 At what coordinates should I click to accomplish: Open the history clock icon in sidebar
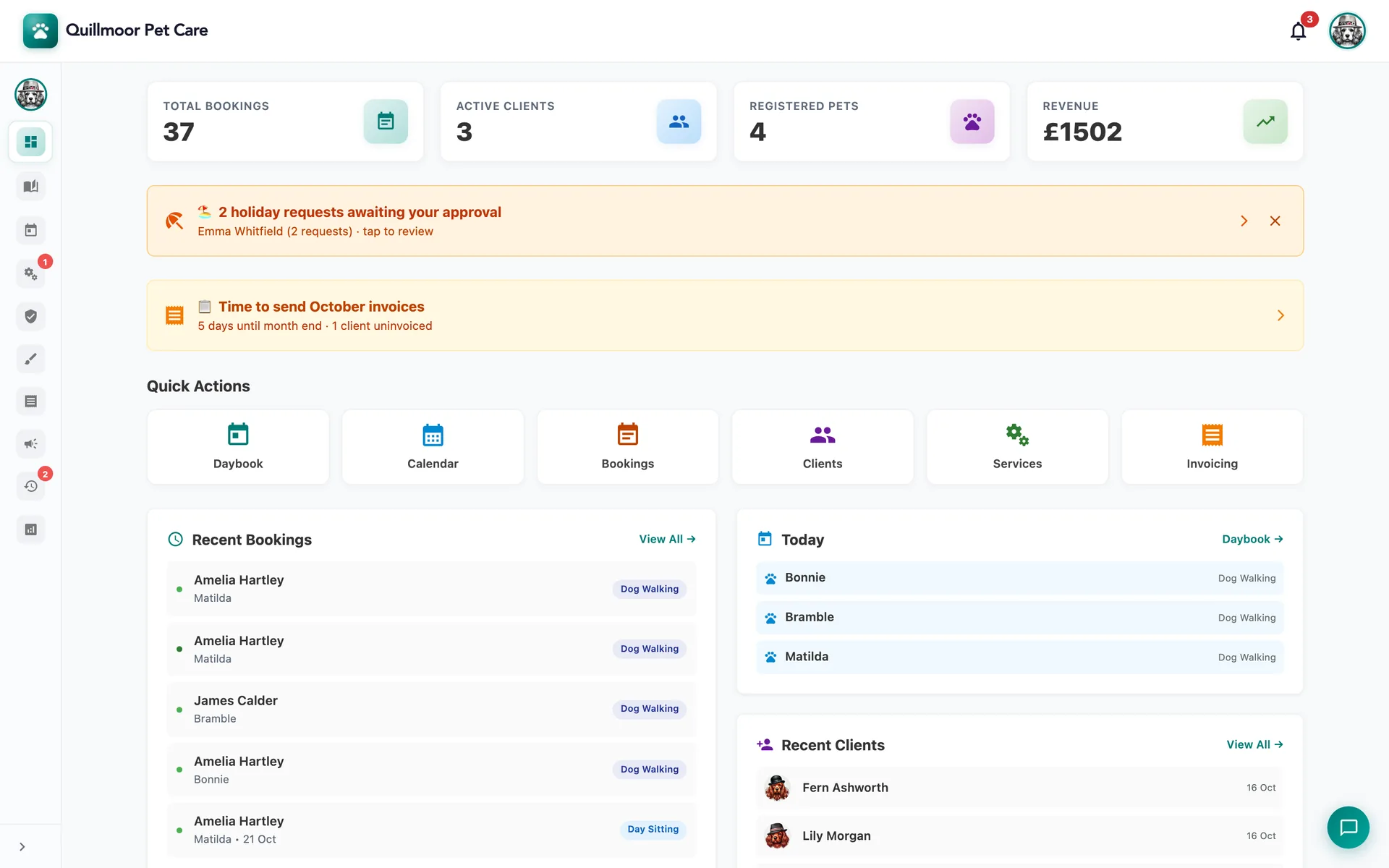click(x=30, y=486)
